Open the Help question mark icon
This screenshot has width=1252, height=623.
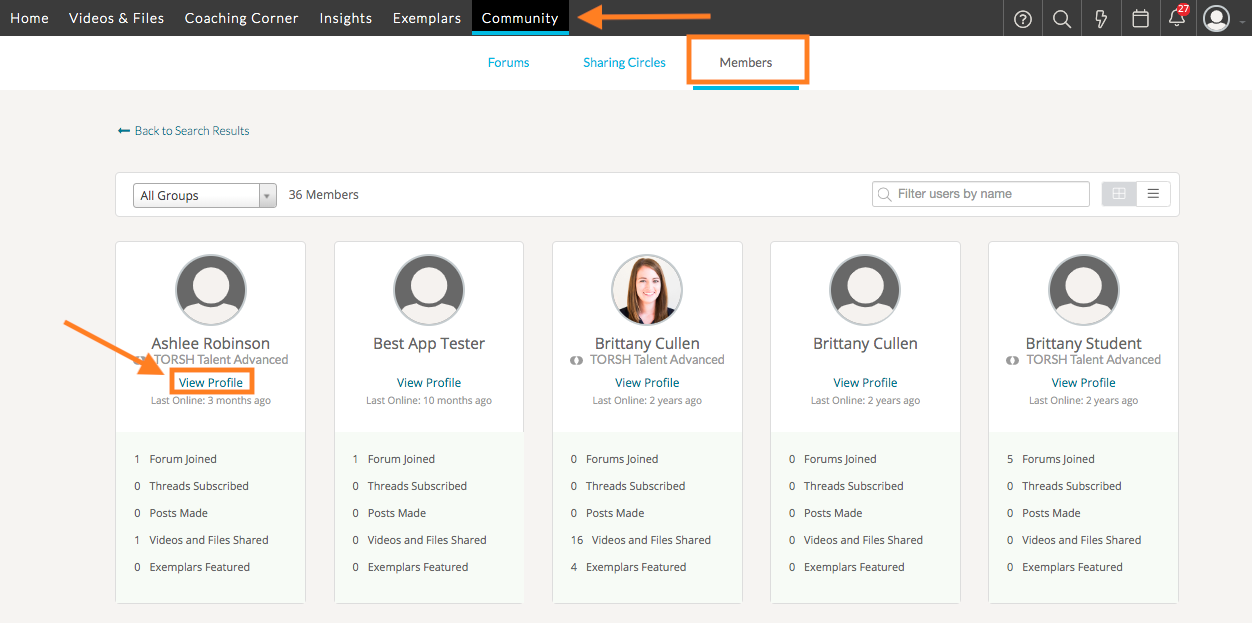pyautogui.click(x=1022, y=19)
